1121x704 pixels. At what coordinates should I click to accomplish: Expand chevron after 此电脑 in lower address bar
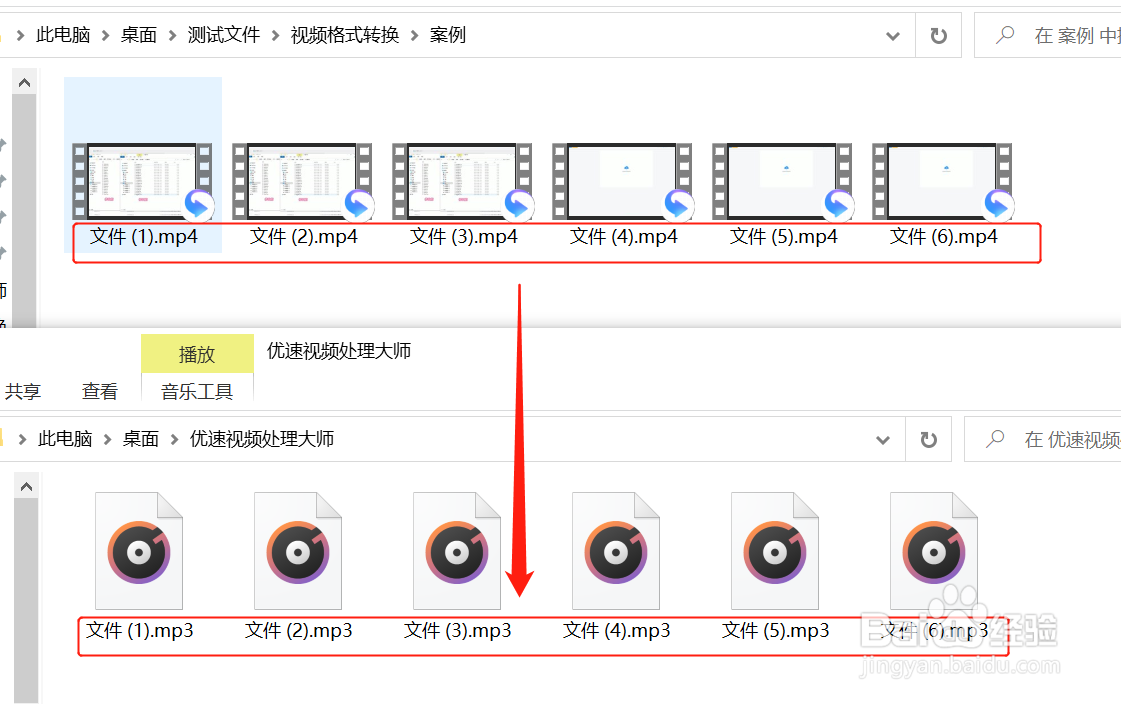click(x=107, y=440)
